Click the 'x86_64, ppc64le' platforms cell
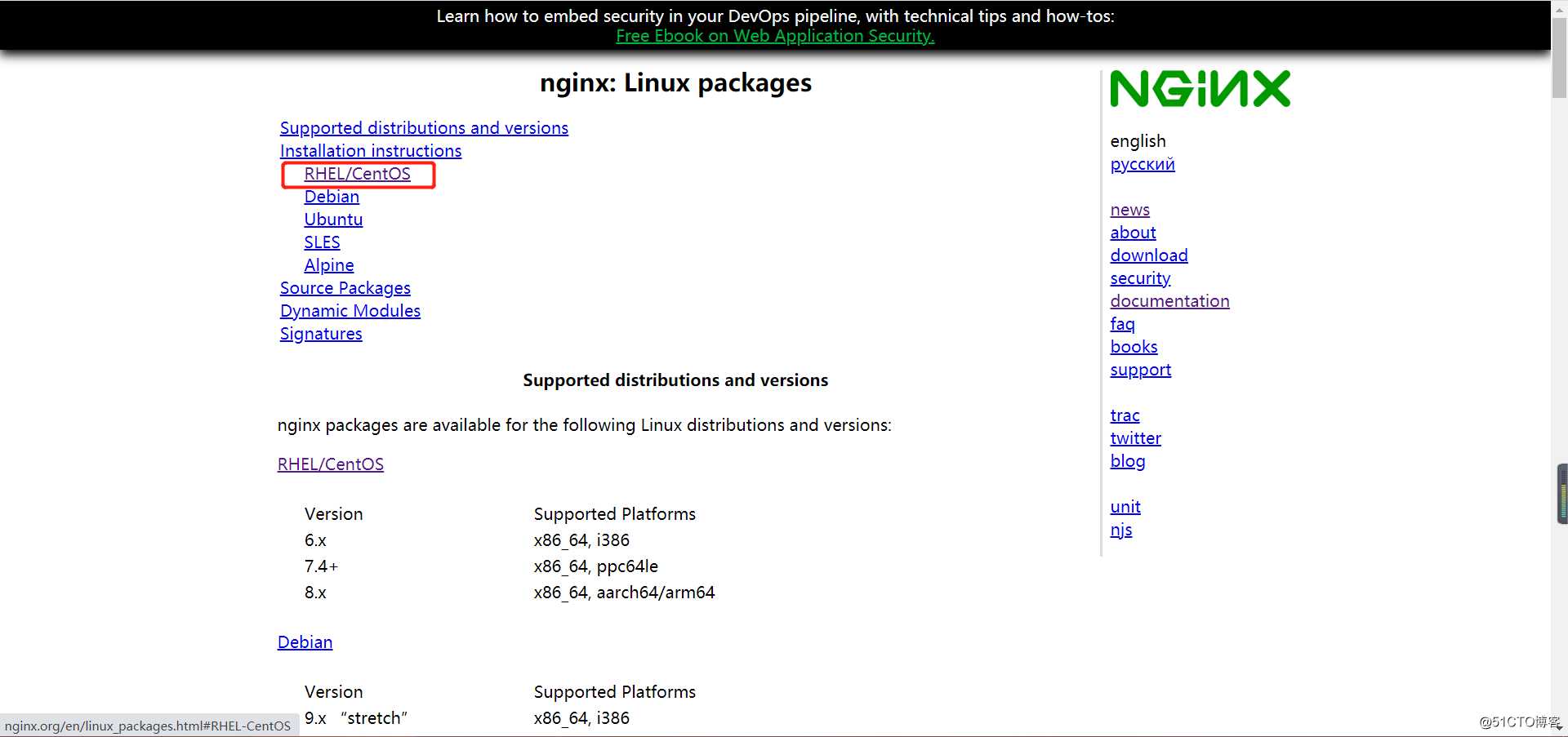Viewport: 1568px width, 737px height. 595,566
